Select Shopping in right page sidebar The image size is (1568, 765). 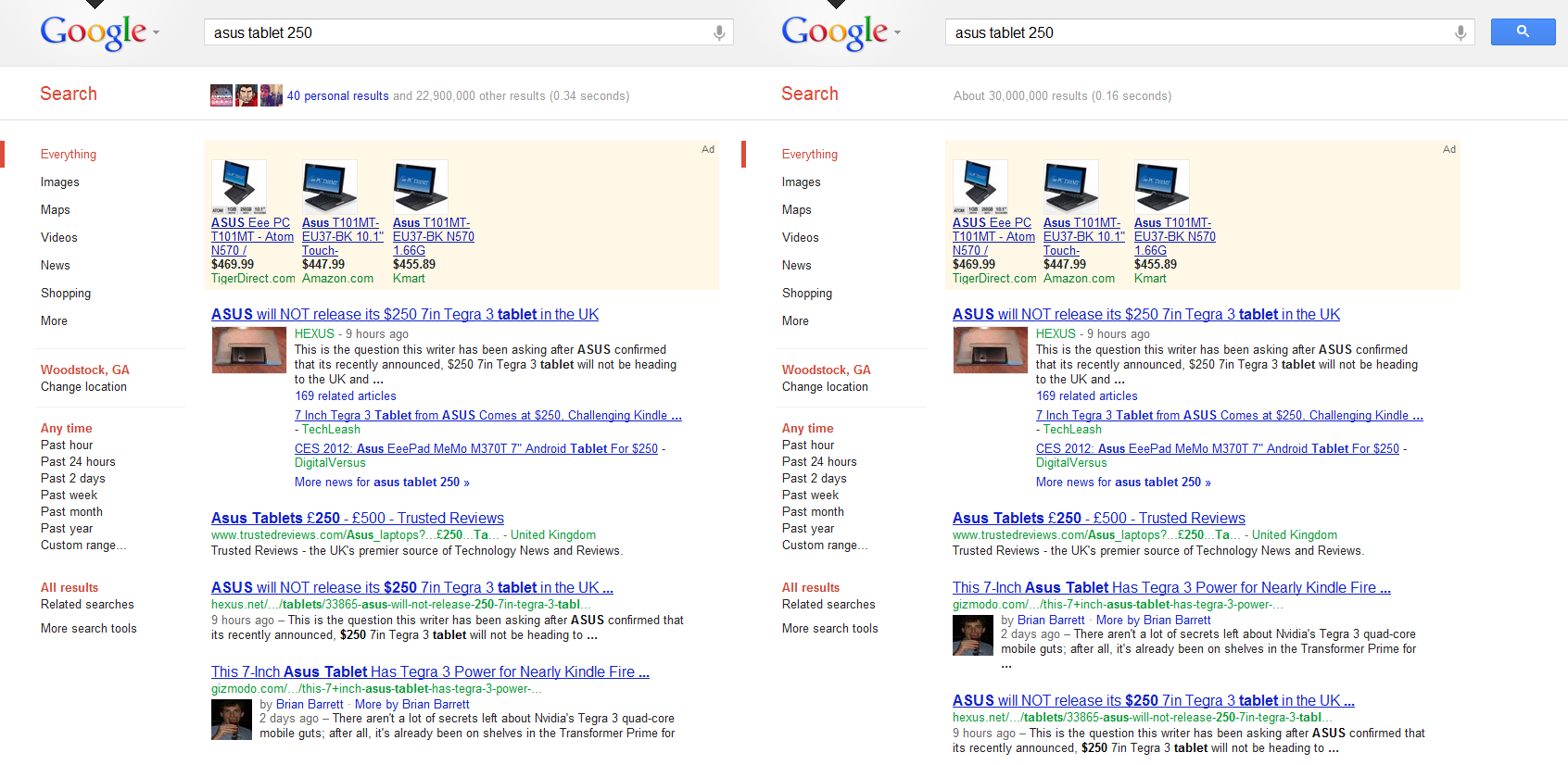pos(807,294)
